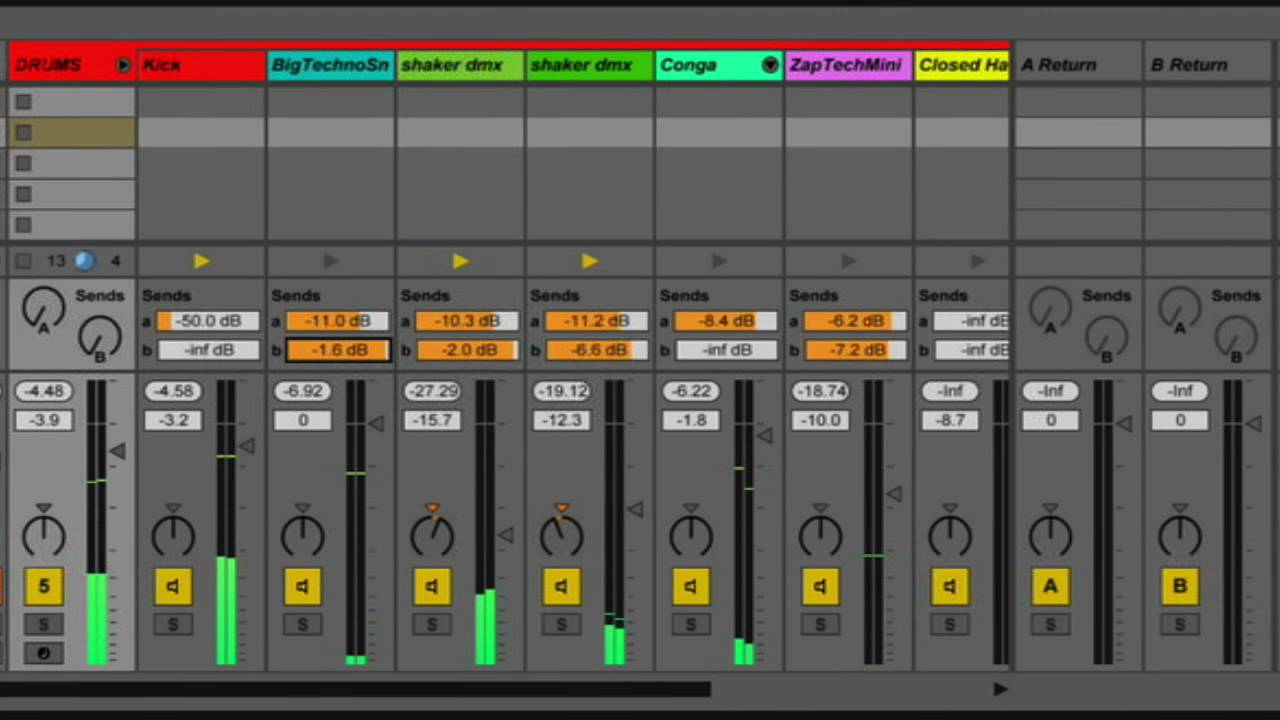This screenshot has width=1280, height=720.
Task: Click Conga send a value -8.4 dB
Action: pos(725,321)
